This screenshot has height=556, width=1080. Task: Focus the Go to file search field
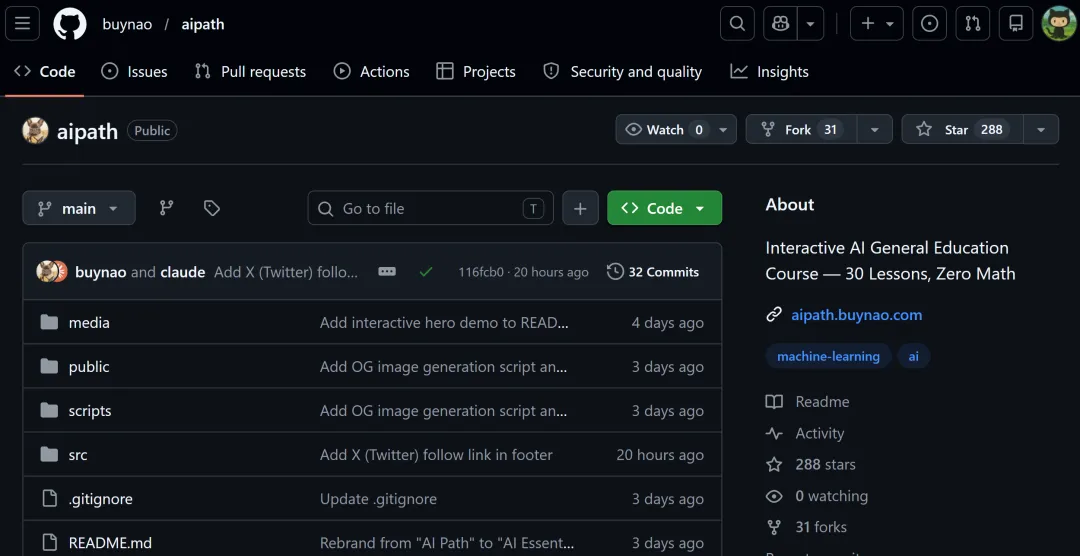pyautogui.click(x=430, y=208)
